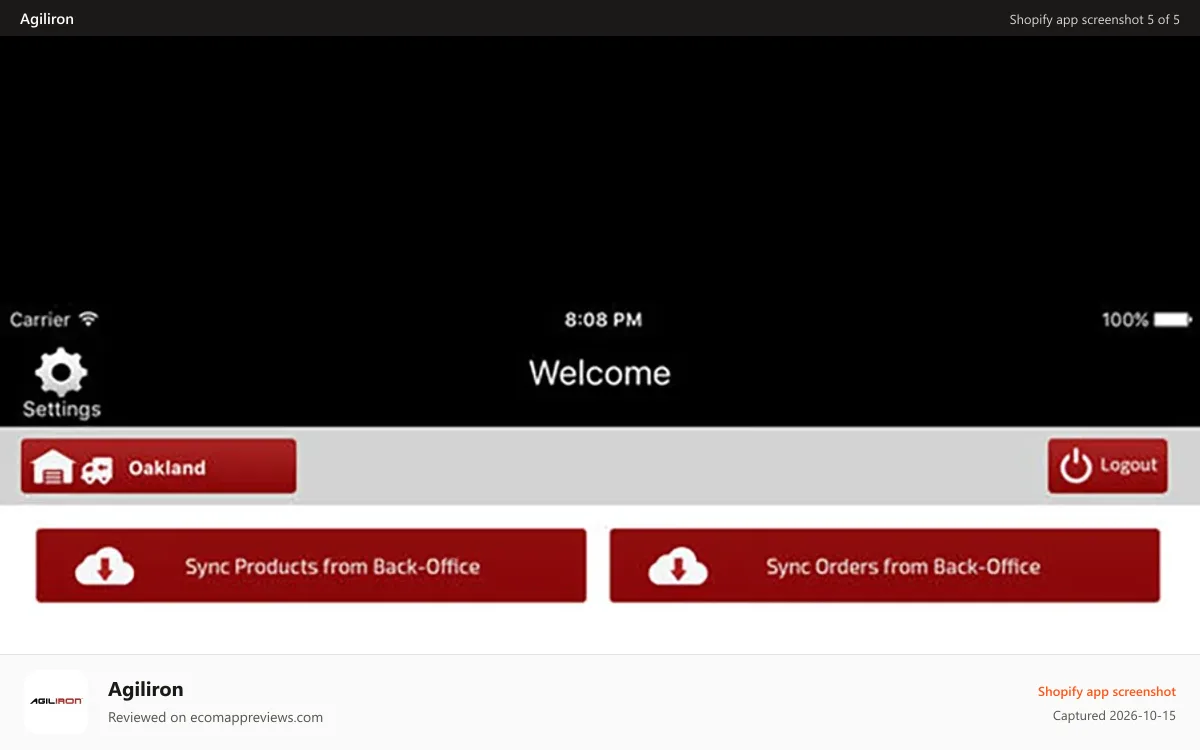The width and height of the screenshot is (1200, 750).
Task: Tap the battery indicator icon
Action: pos(1173,320)
